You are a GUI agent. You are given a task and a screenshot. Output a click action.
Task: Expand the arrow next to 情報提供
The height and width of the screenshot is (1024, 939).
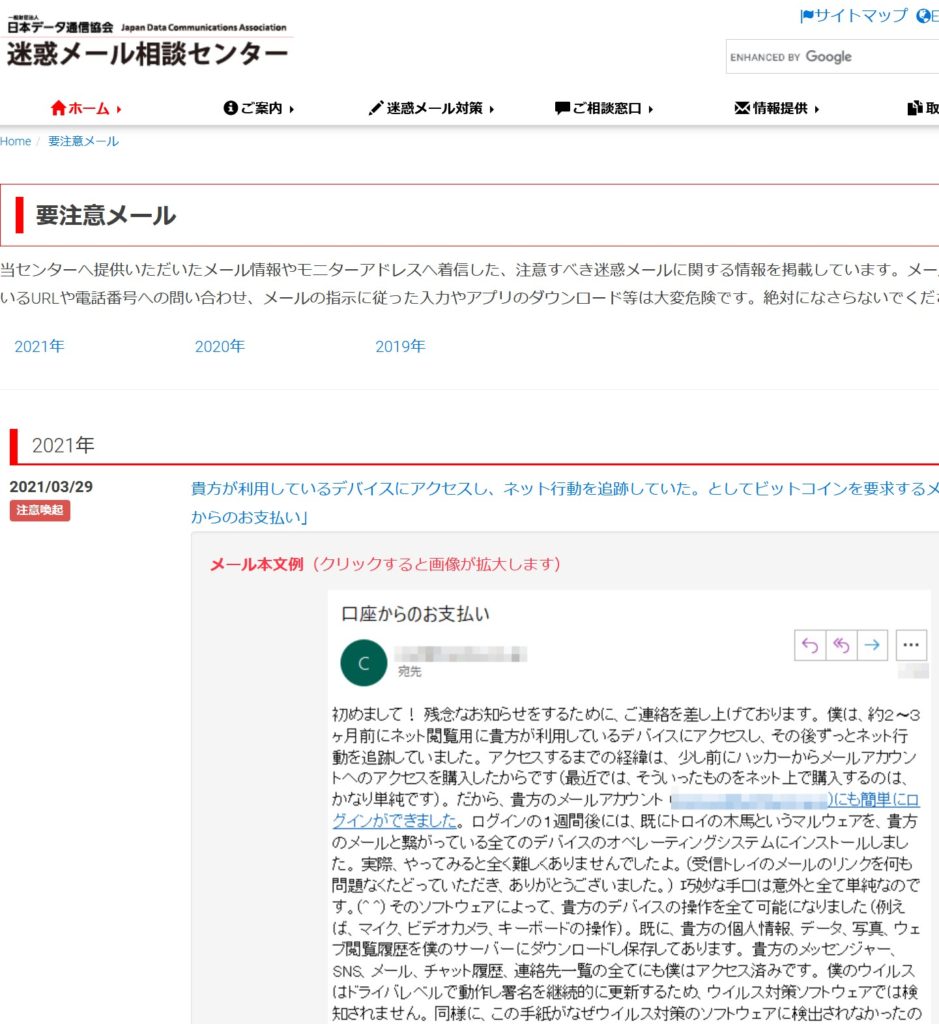[817, 109]
